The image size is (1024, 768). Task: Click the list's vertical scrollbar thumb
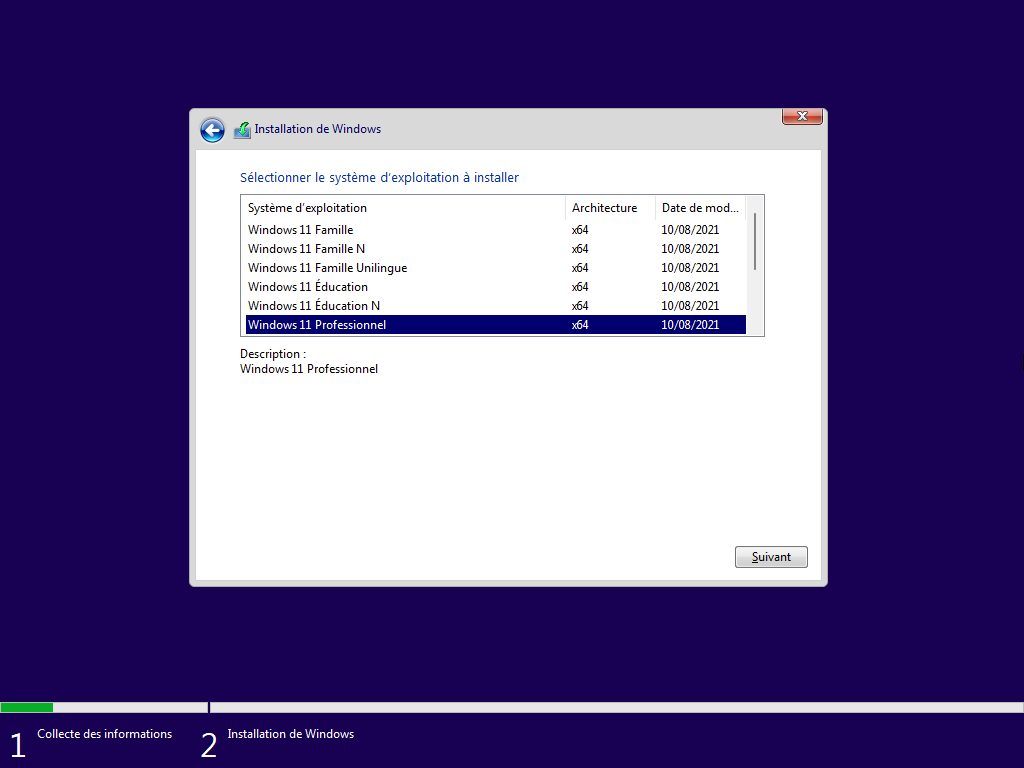click(x=755, y=241)
